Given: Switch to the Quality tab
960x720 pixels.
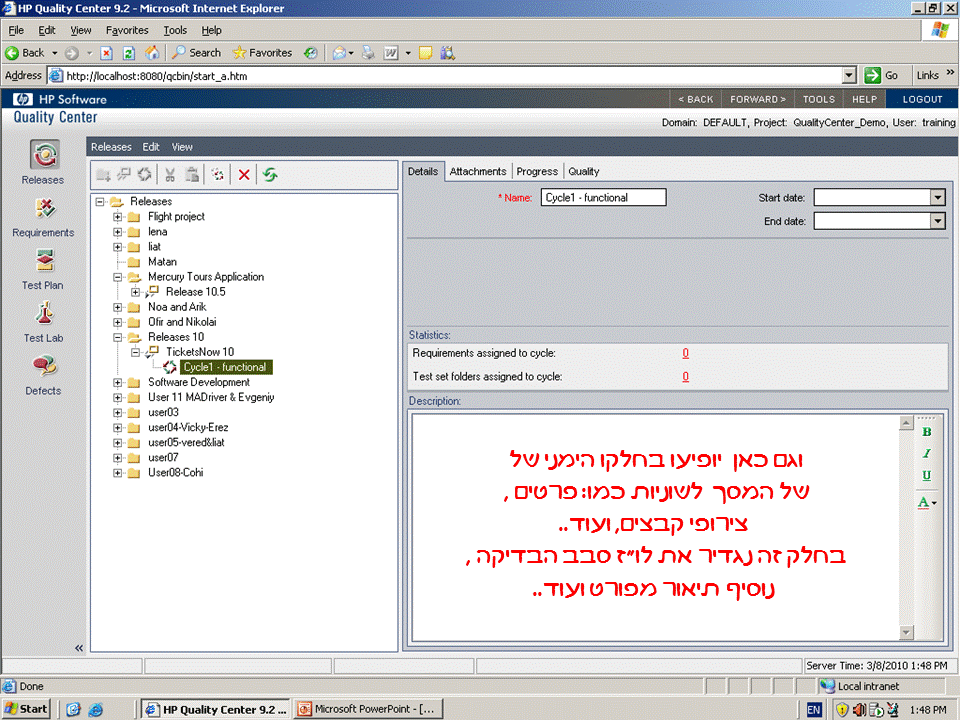Looking at the screenshot, I should (x=583, y=171).
